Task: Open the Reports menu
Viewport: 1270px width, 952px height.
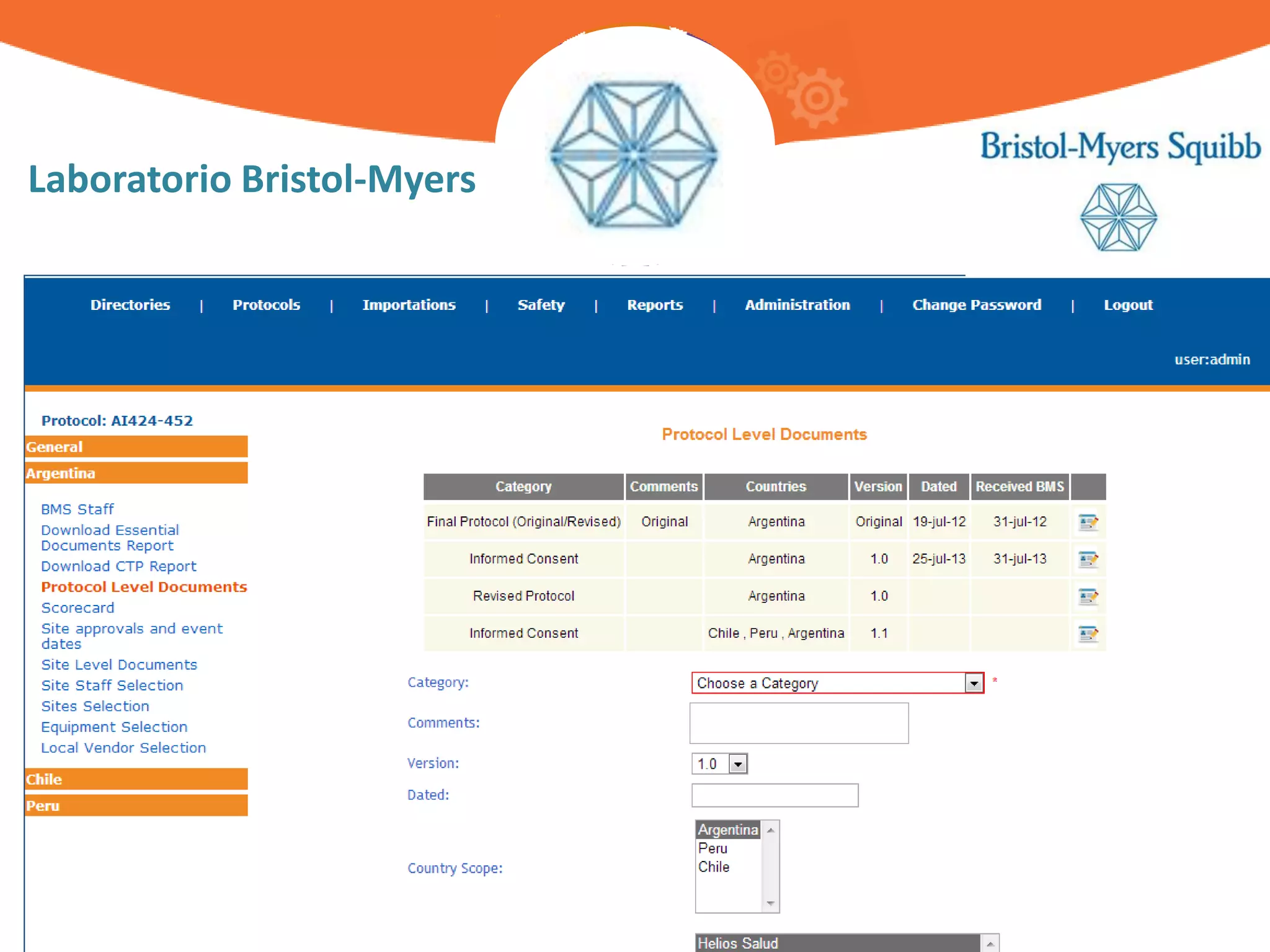Action: 655,305
